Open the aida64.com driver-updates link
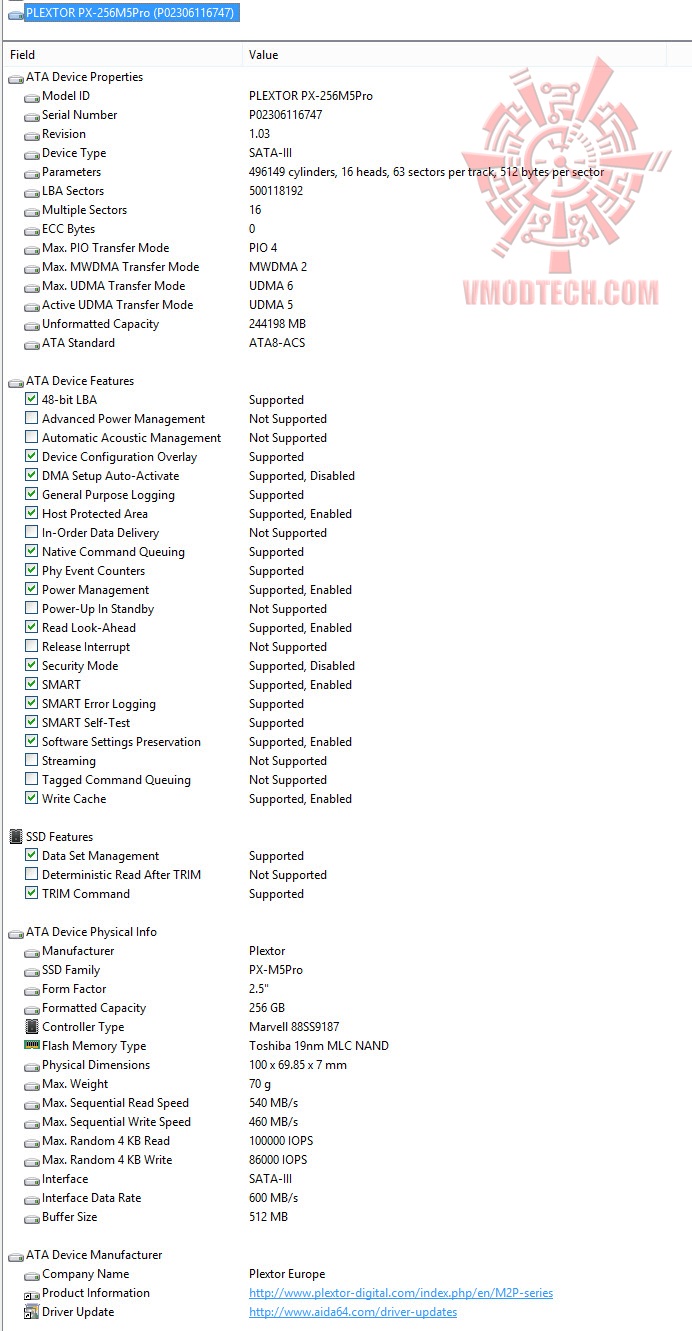The width and height of the screenshot is (692, 1331). point(353,1312)
